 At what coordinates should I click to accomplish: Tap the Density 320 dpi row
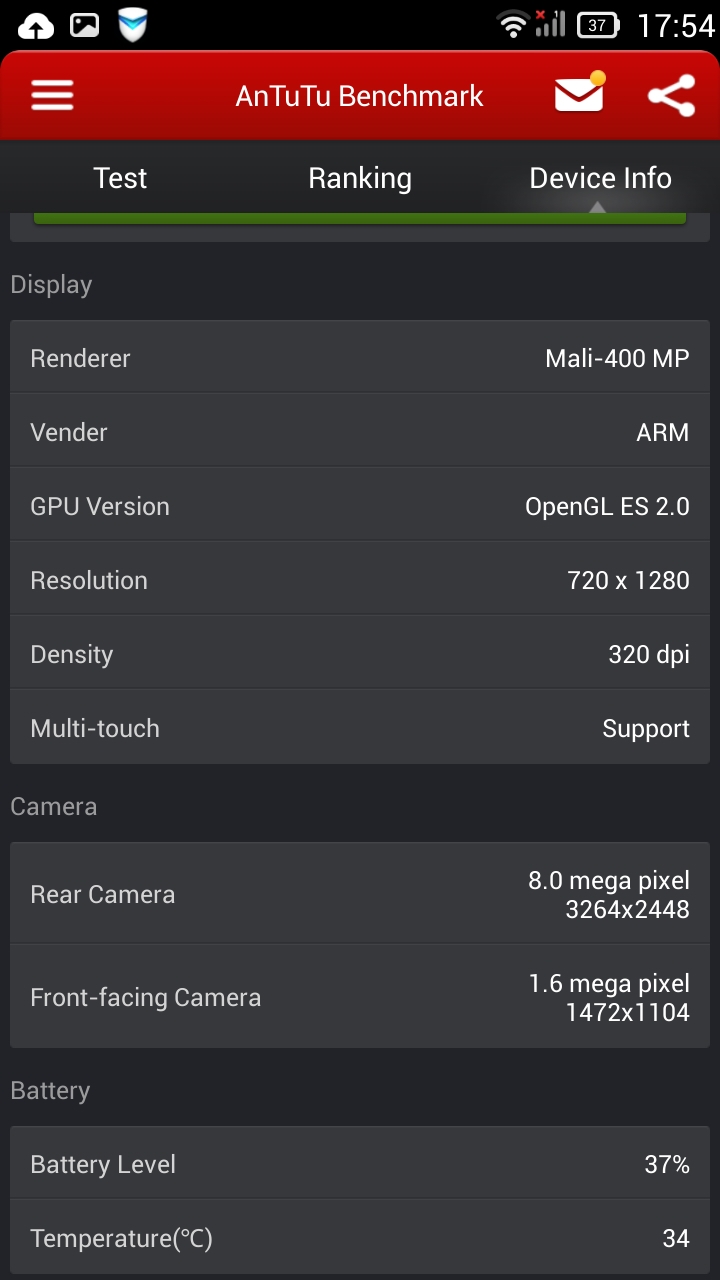[360, 654]
